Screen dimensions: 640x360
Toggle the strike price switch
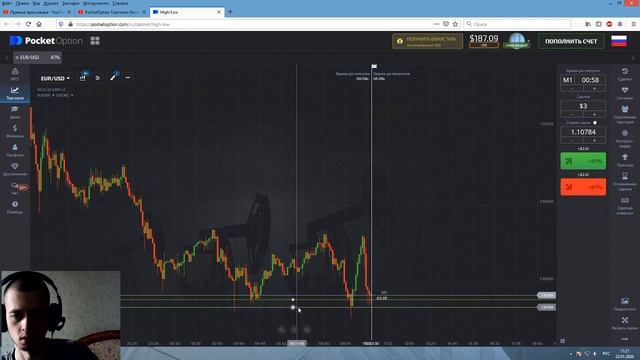pyautogui.click(x=595, y=122)
